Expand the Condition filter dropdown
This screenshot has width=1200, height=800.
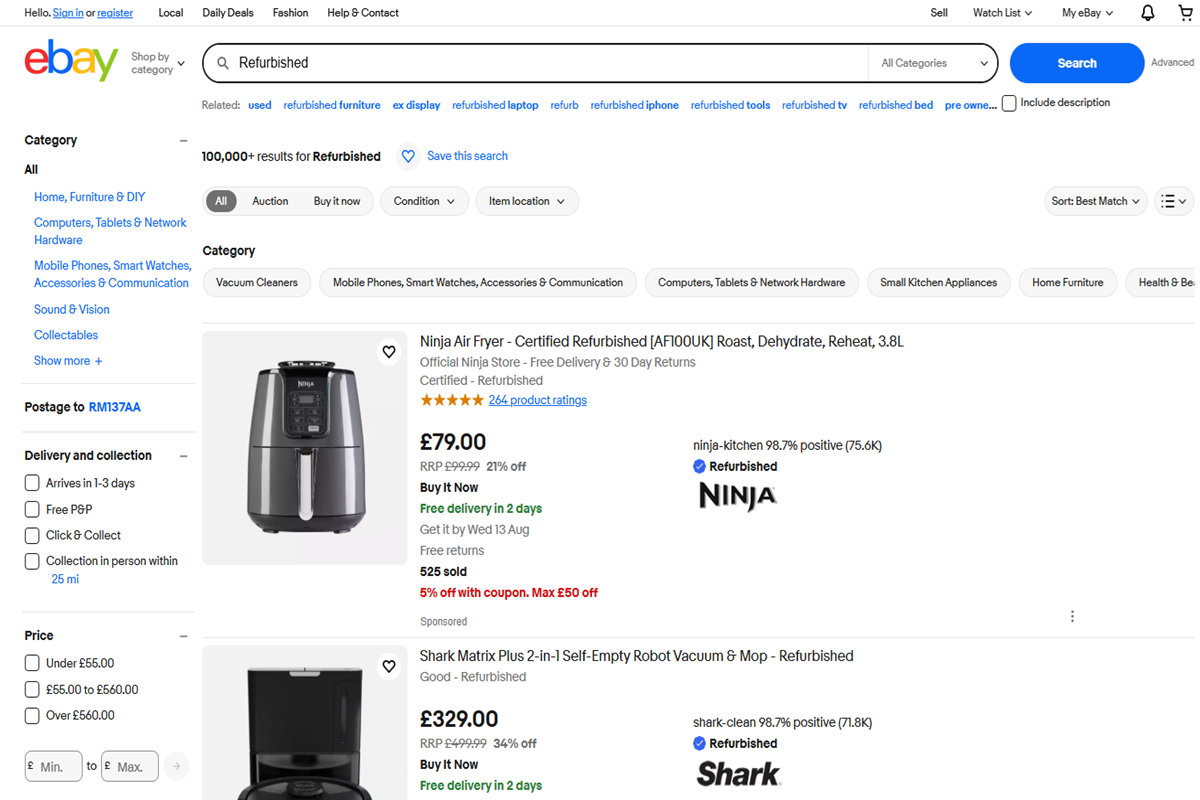coord(424,201)
